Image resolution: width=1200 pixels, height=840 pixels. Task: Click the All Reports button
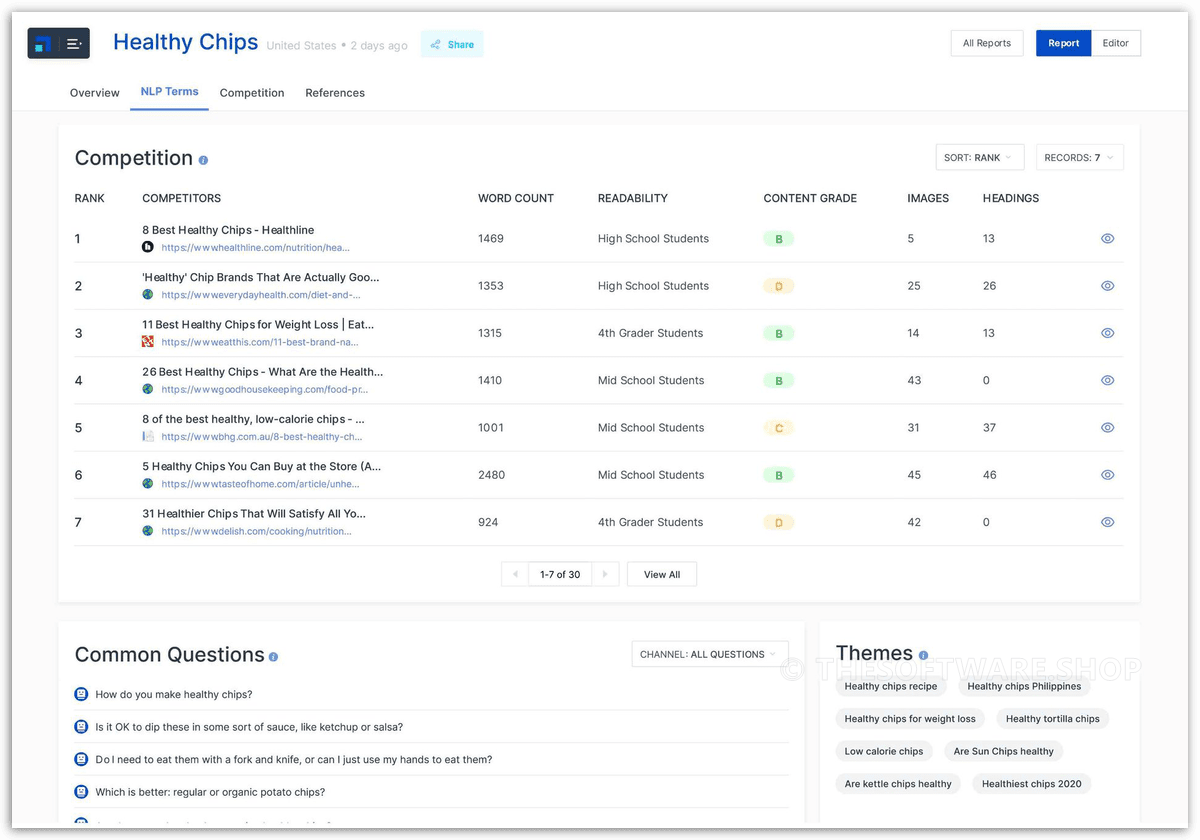pos(987,43)
